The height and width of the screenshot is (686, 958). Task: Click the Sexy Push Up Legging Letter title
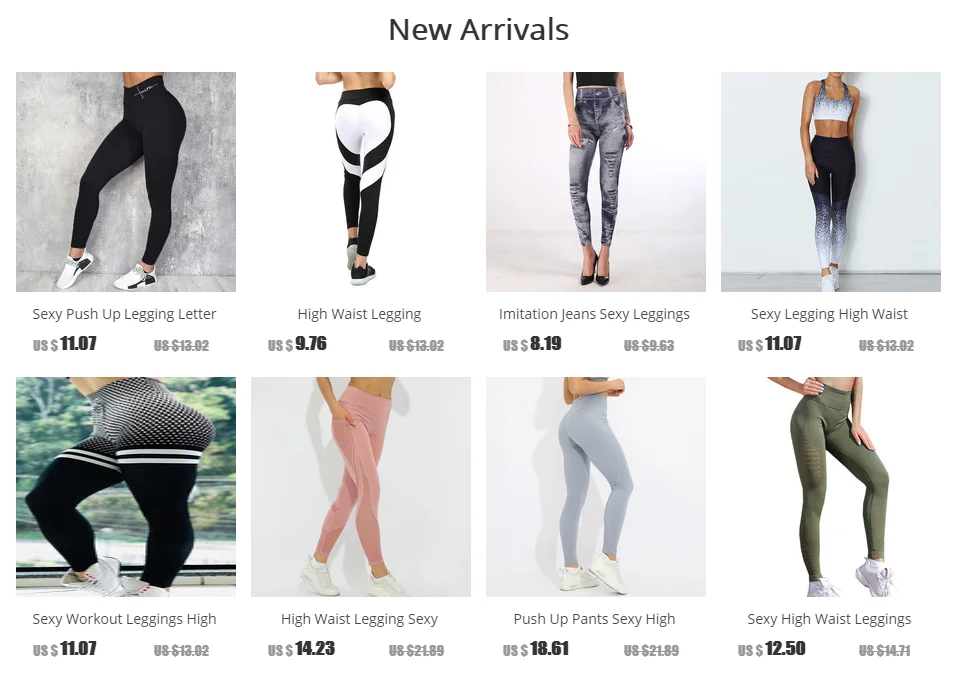click(124, 314)
